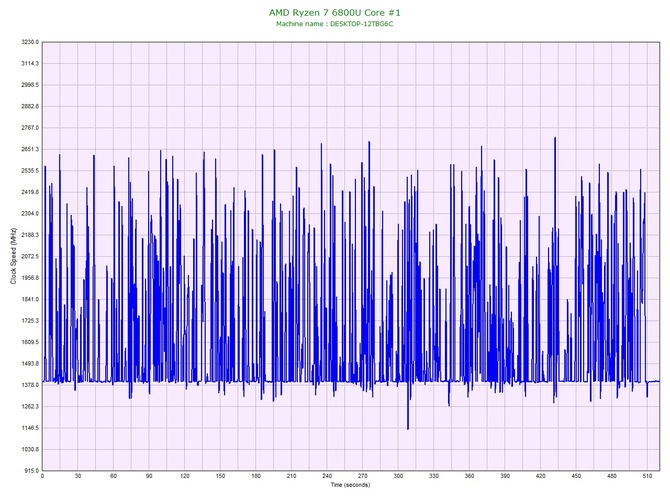The image size is (670, 502).
Task: Click the y-axis value 2651.3
Action: (30, 150)
